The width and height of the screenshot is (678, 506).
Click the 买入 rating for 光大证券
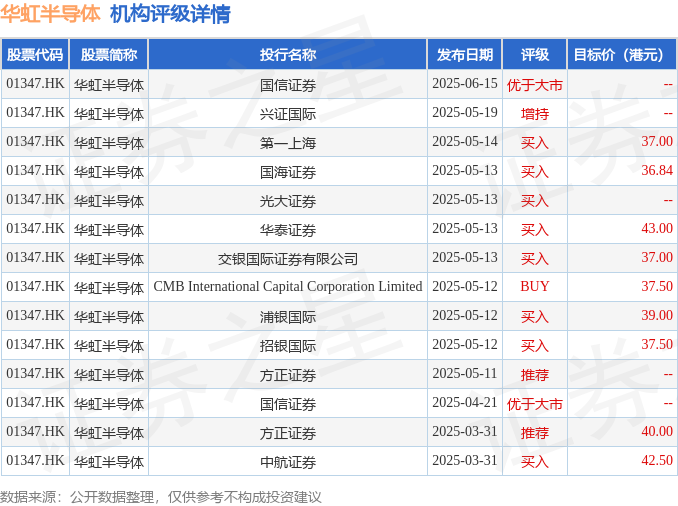(535, 201)
